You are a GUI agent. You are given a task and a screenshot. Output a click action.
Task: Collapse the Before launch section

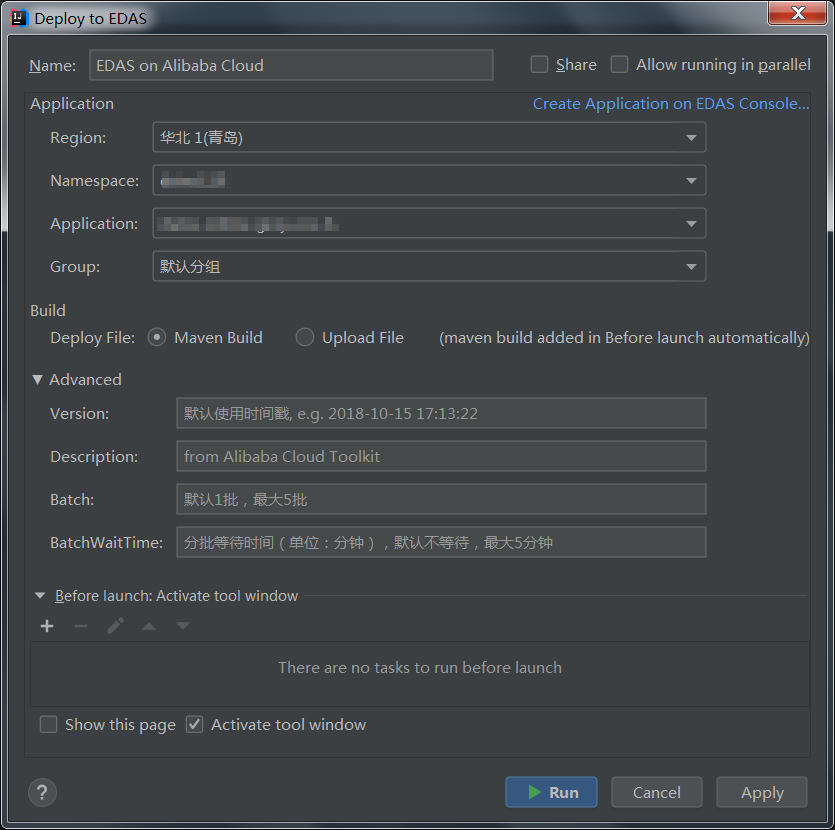[40, 595]
